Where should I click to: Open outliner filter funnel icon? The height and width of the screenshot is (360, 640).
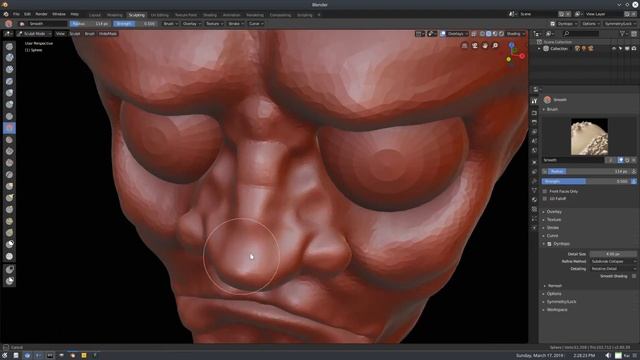(622, 34)
